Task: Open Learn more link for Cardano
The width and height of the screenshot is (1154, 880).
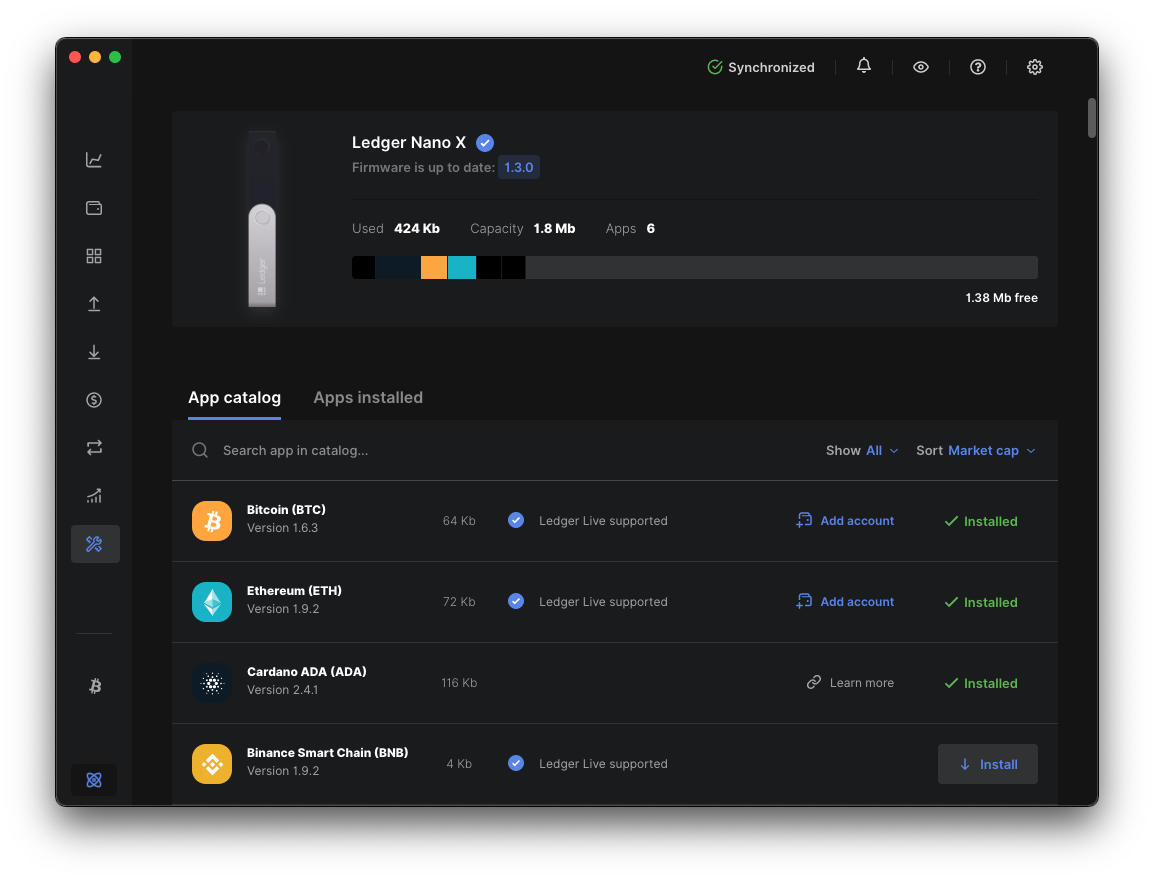Action: (x=850, y=683)
